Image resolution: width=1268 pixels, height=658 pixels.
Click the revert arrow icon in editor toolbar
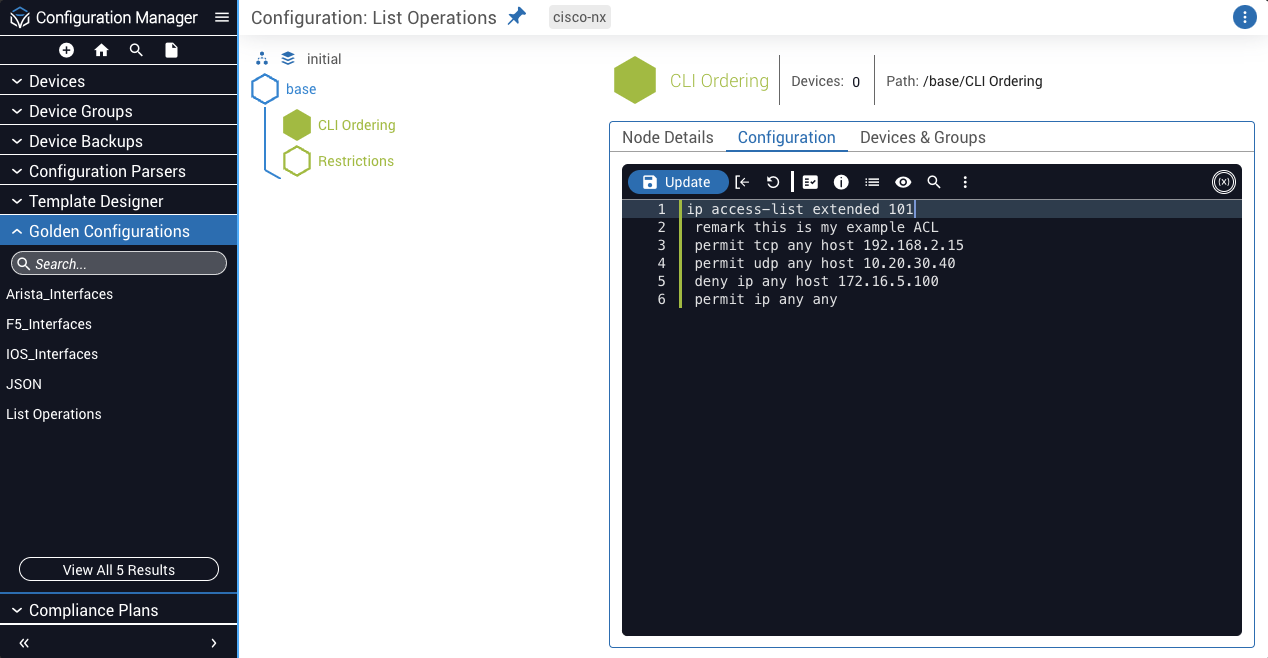pos(773,182)
